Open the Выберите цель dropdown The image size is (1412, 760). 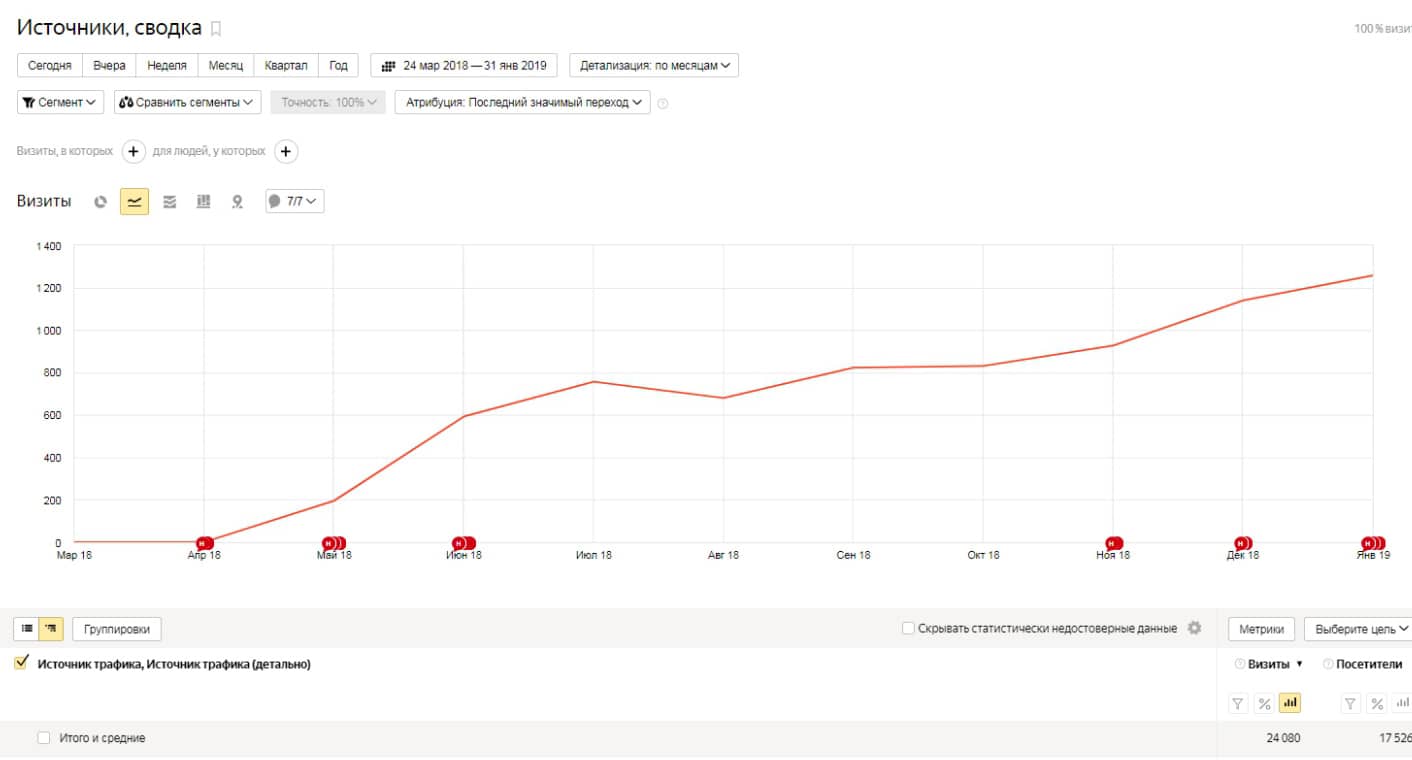1358,629
